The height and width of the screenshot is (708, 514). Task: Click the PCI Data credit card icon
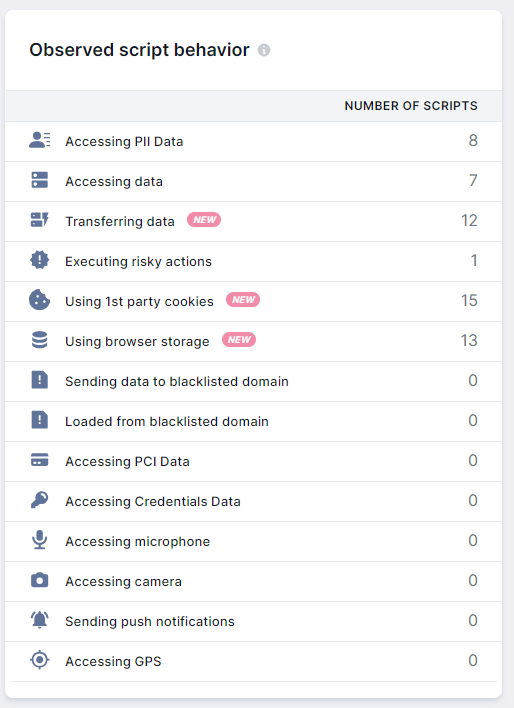pos(40,460)
